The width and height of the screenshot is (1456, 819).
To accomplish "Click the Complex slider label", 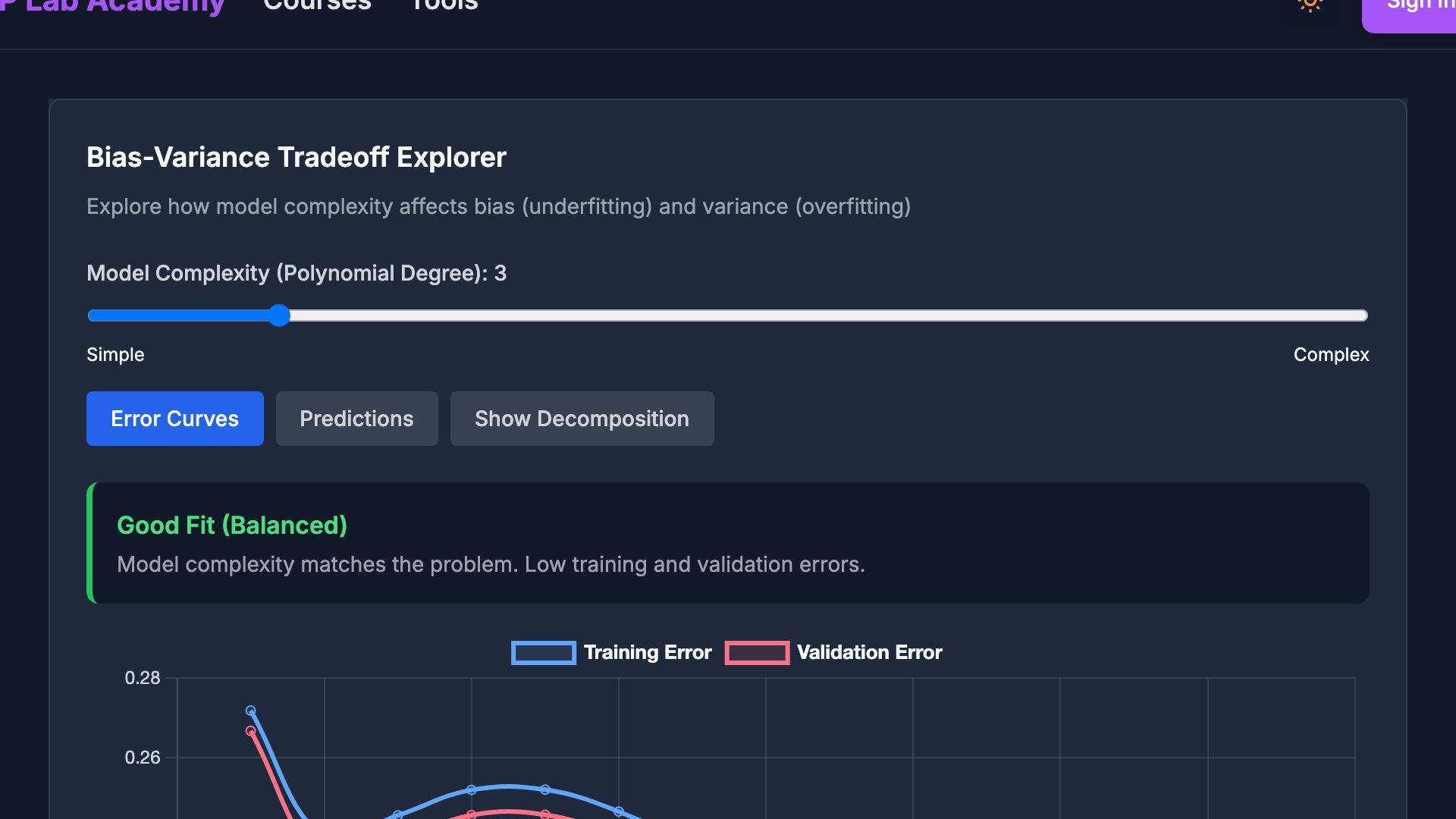I will (x=1331, y=355).
